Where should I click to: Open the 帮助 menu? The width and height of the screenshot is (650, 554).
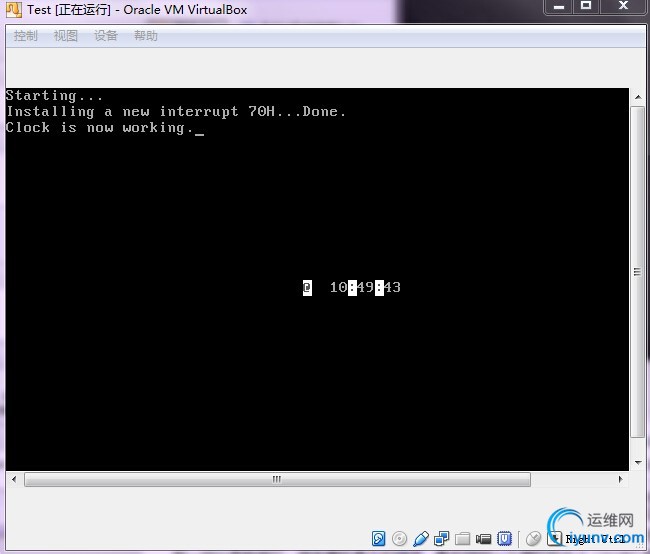[146, 36]
